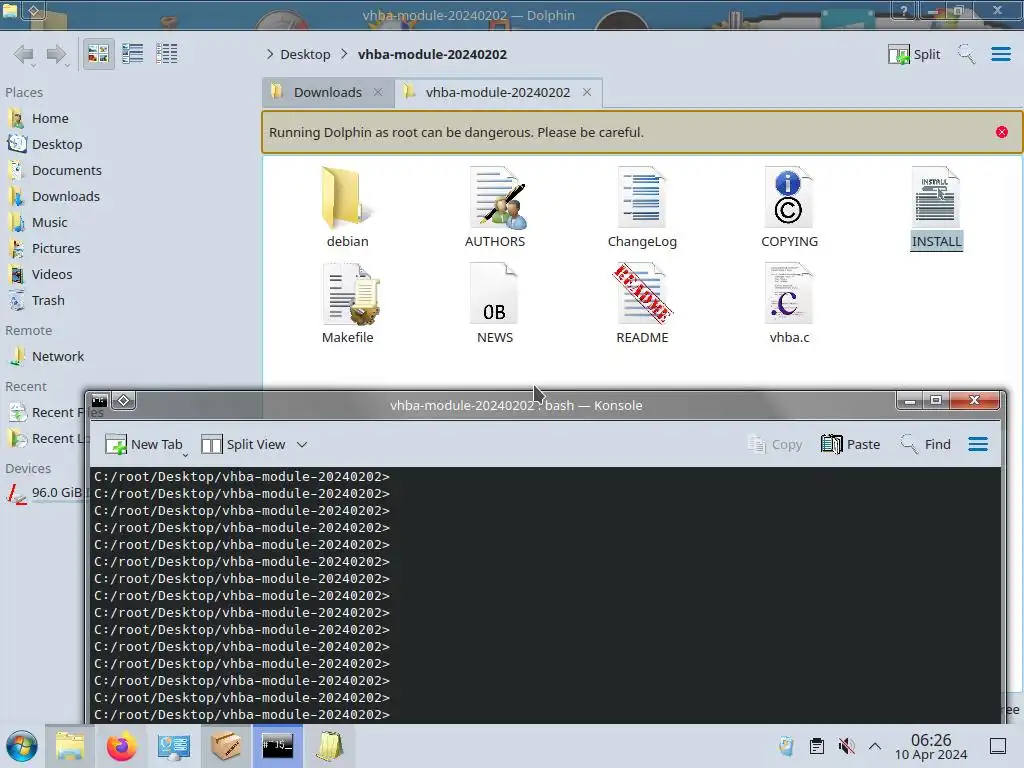Click Find in Konsole toolbar
Image resolution: width=1024 pixels, height=768 pixels.
point(925,444)
